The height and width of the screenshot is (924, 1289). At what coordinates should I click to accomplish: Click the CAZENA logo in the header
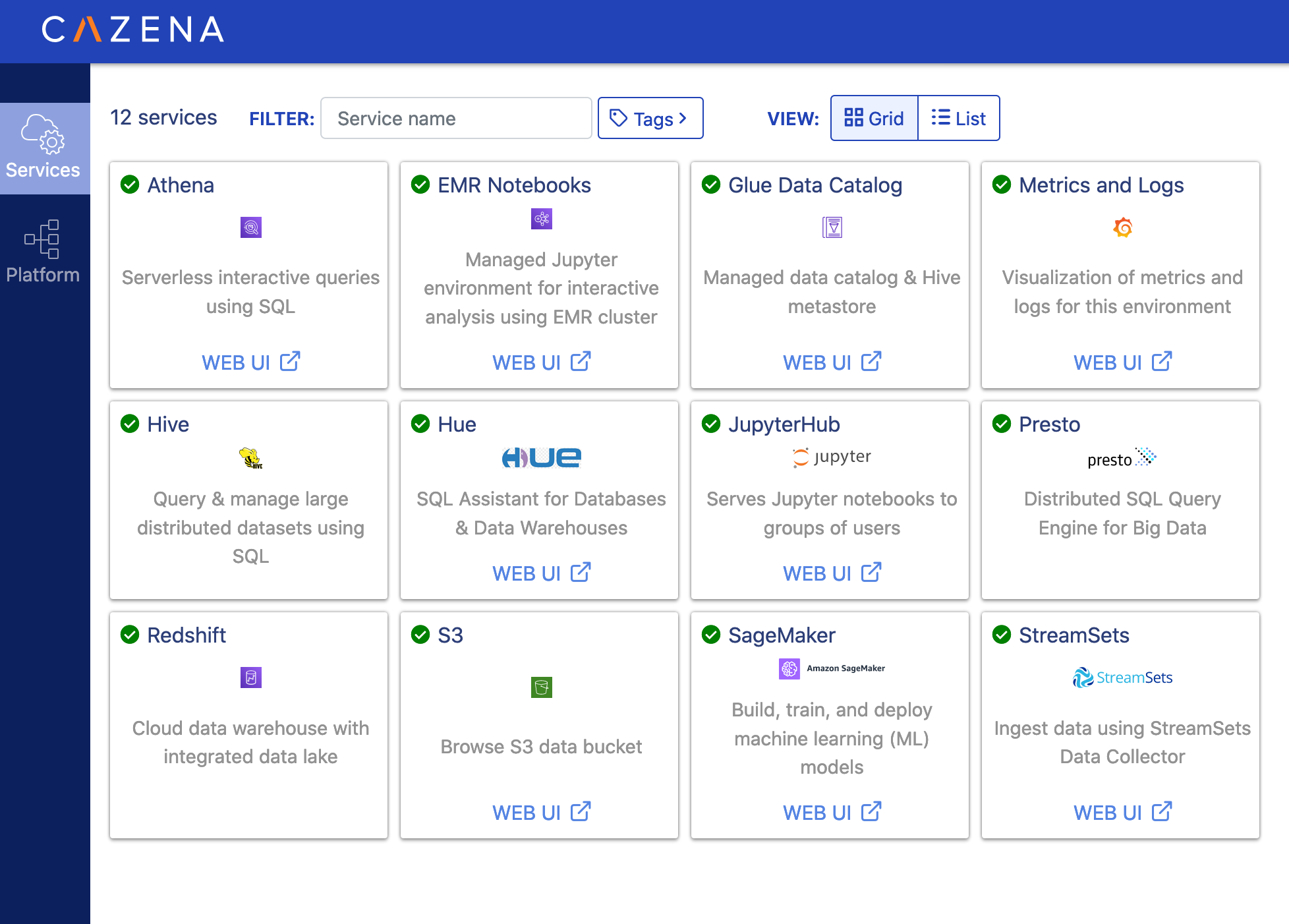132,30
